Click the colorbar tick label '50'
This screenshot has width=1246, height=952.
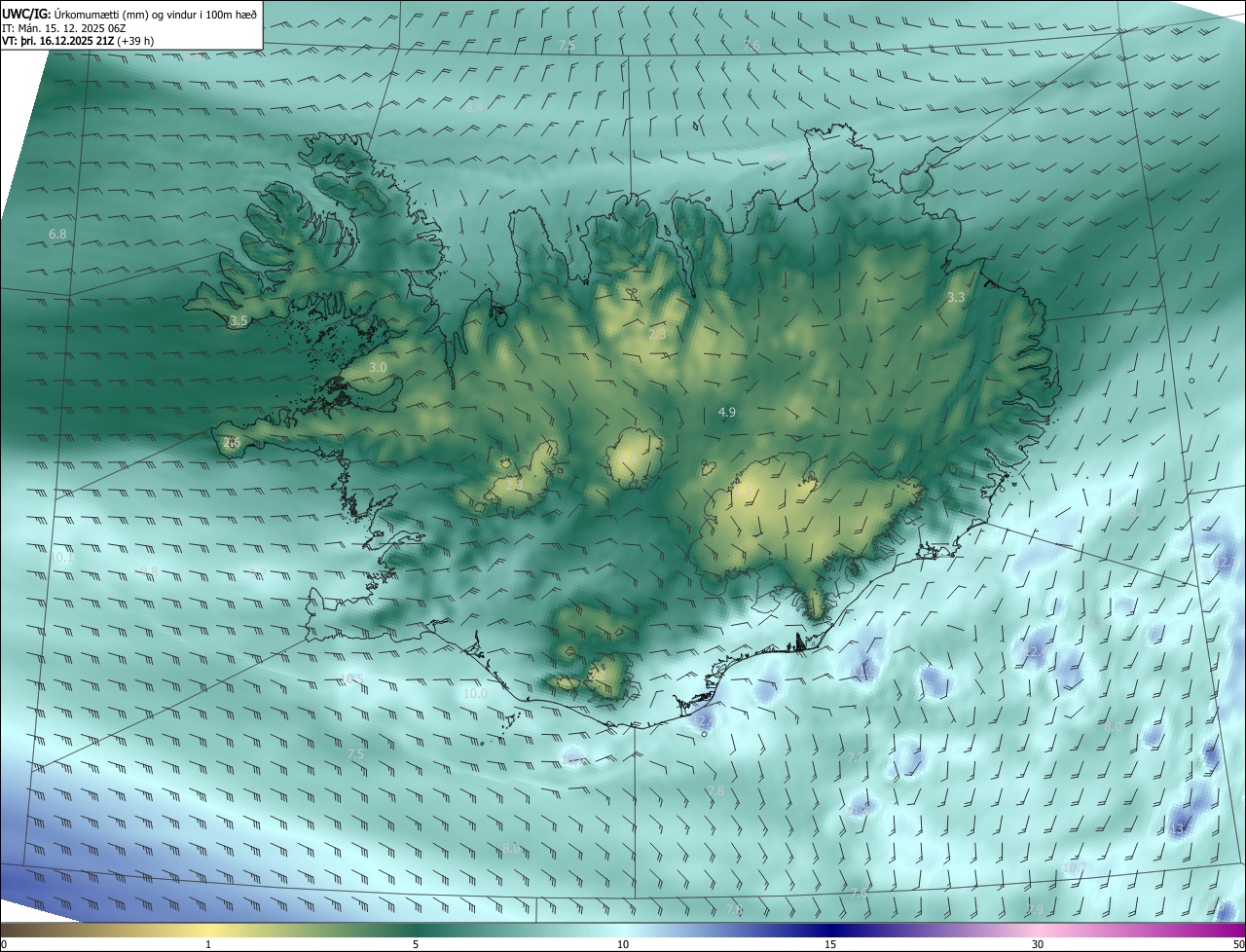[1238, 944]
